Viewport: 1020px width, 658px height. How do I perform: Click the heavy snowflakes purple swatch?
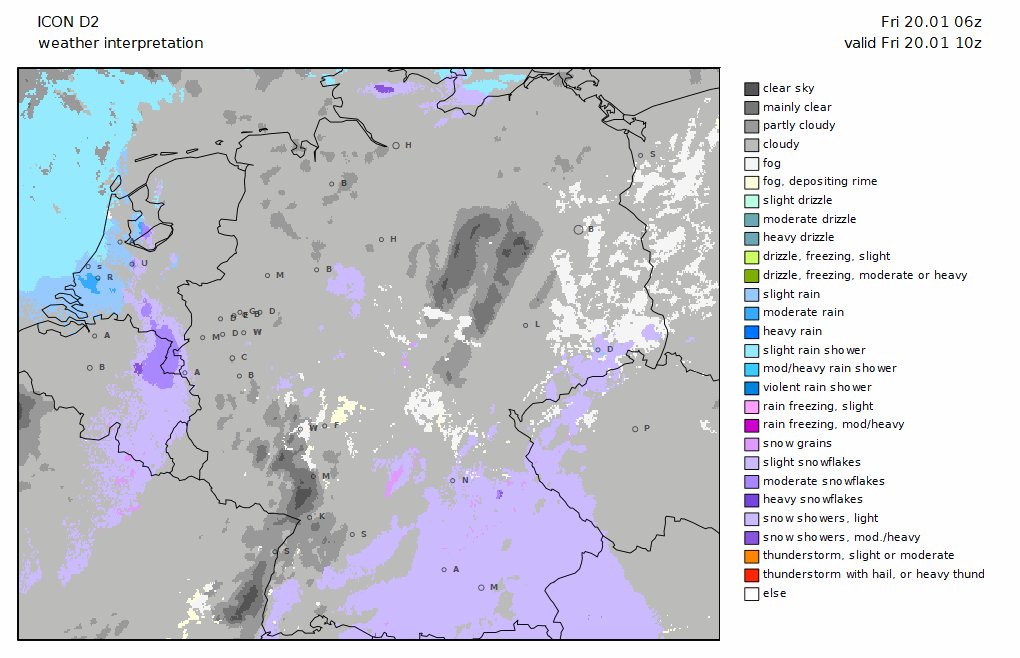[751, 500]
